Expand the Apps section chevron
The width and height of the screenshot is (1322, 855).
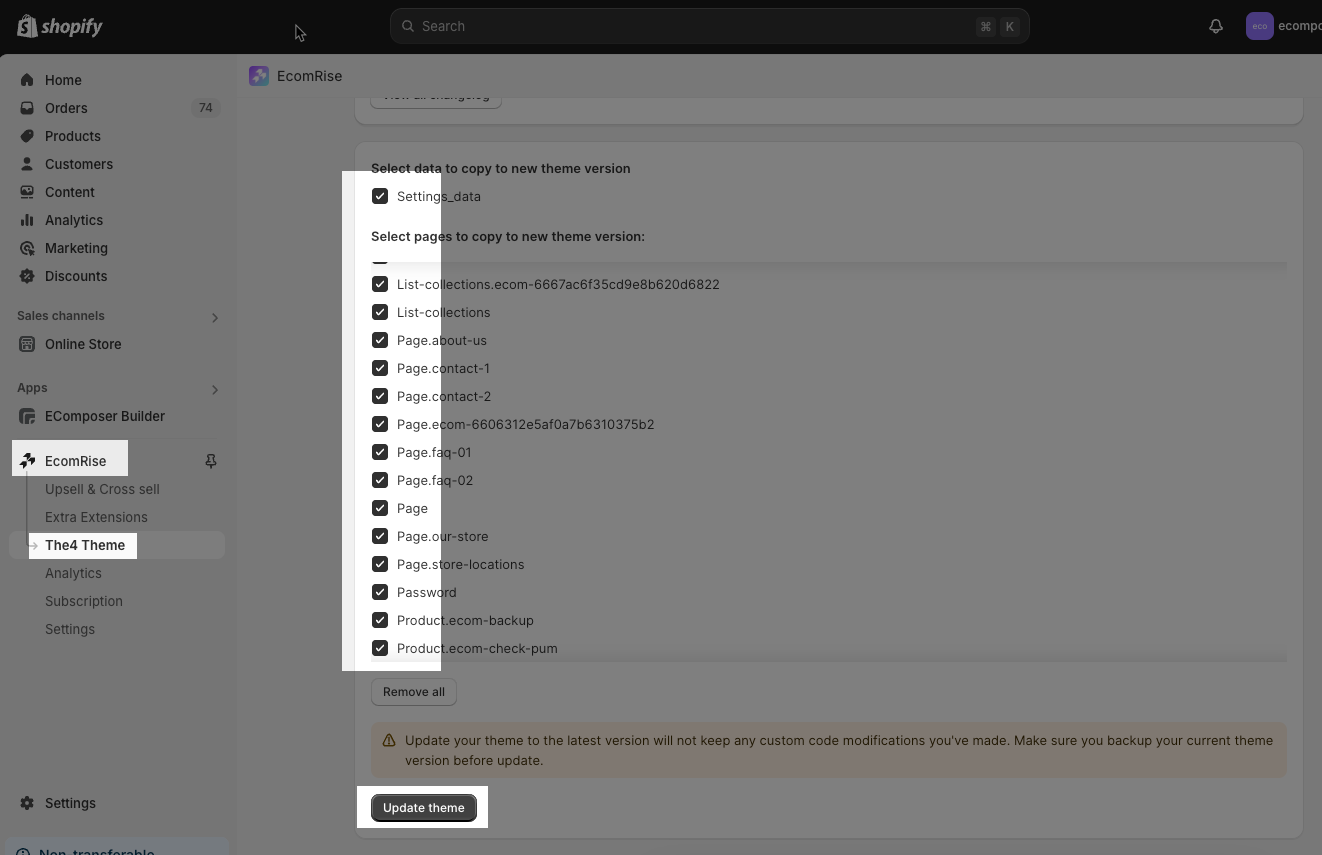[x=214, y=390]
